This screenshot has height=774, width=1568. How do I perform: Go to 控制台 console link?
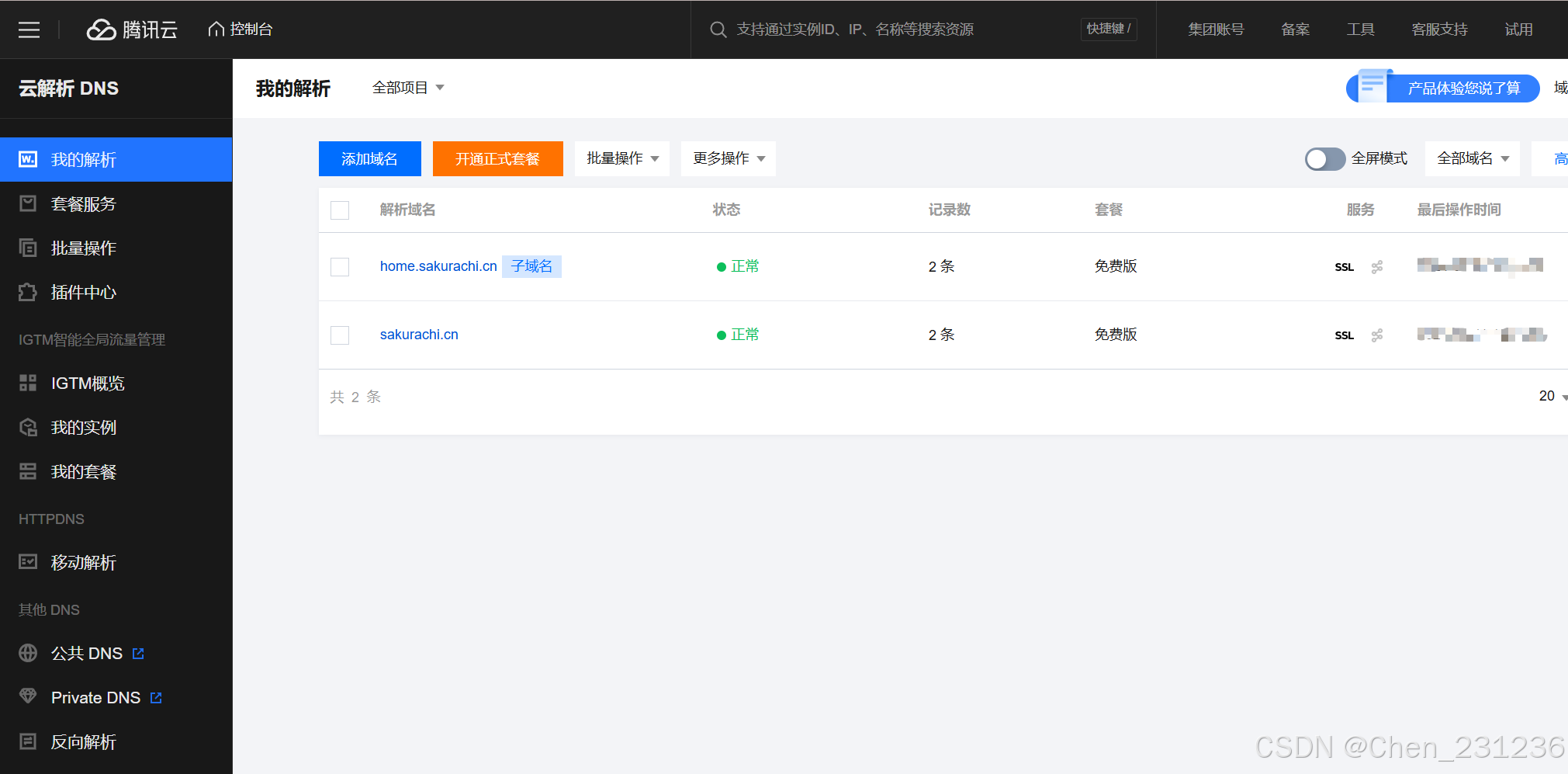click(x=241, y=29)
